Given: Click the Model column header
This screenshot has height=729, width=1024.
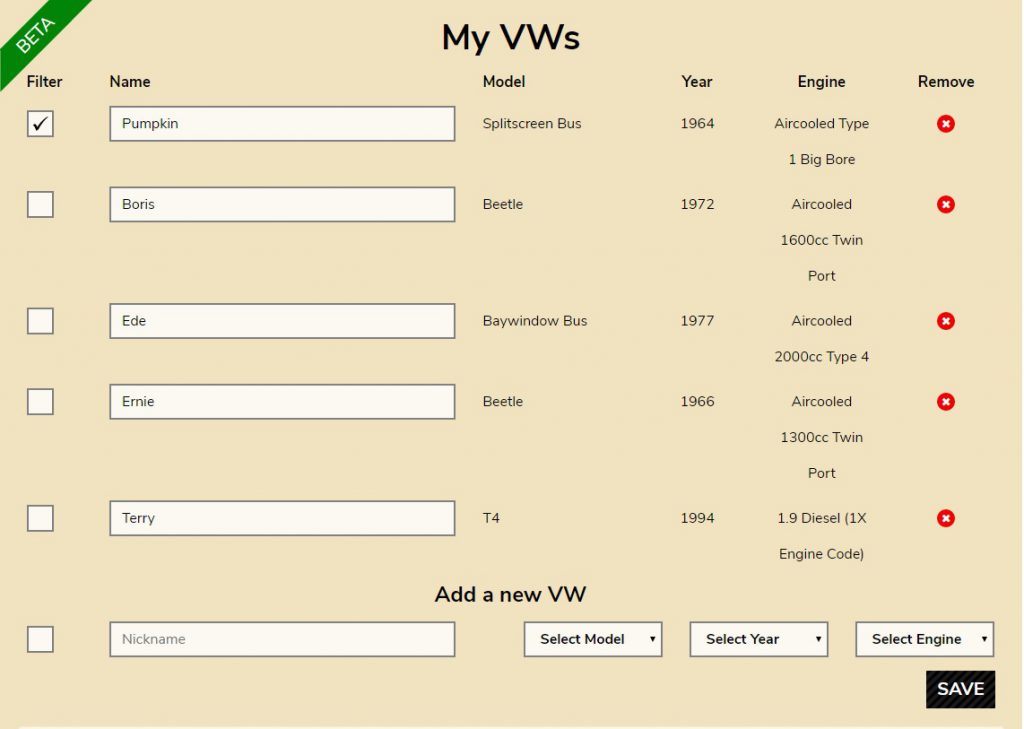Looking at the screenshot, I should pyautogui.click(x=504, y=82).
